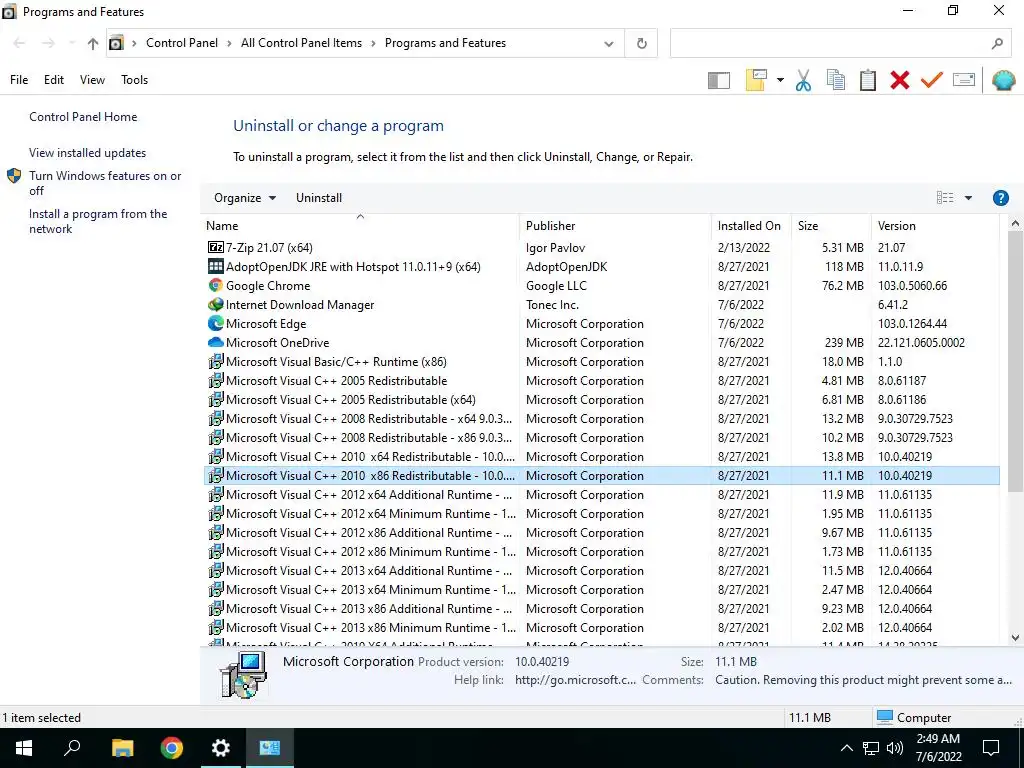Screen dimensions: 1024x768
Task: Select Internet Download Manager icon
Action: point(216,304)
